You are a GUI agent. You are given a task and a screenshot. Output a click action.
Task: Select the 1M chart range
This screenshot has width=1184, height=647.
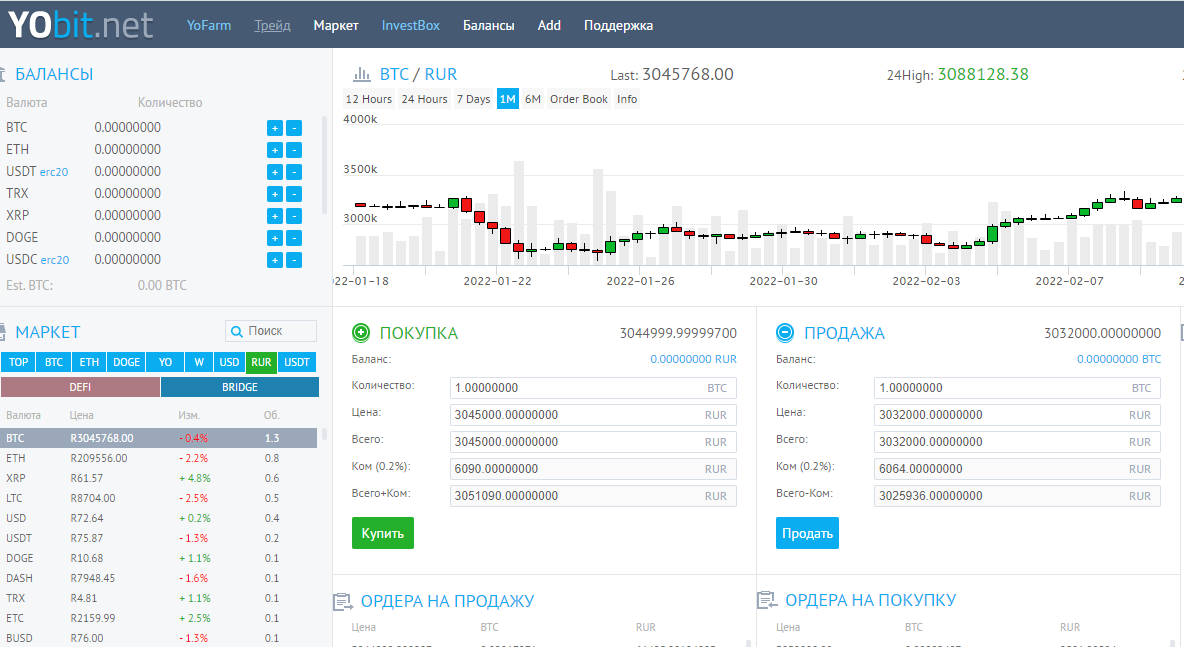(x=507, y=99)
